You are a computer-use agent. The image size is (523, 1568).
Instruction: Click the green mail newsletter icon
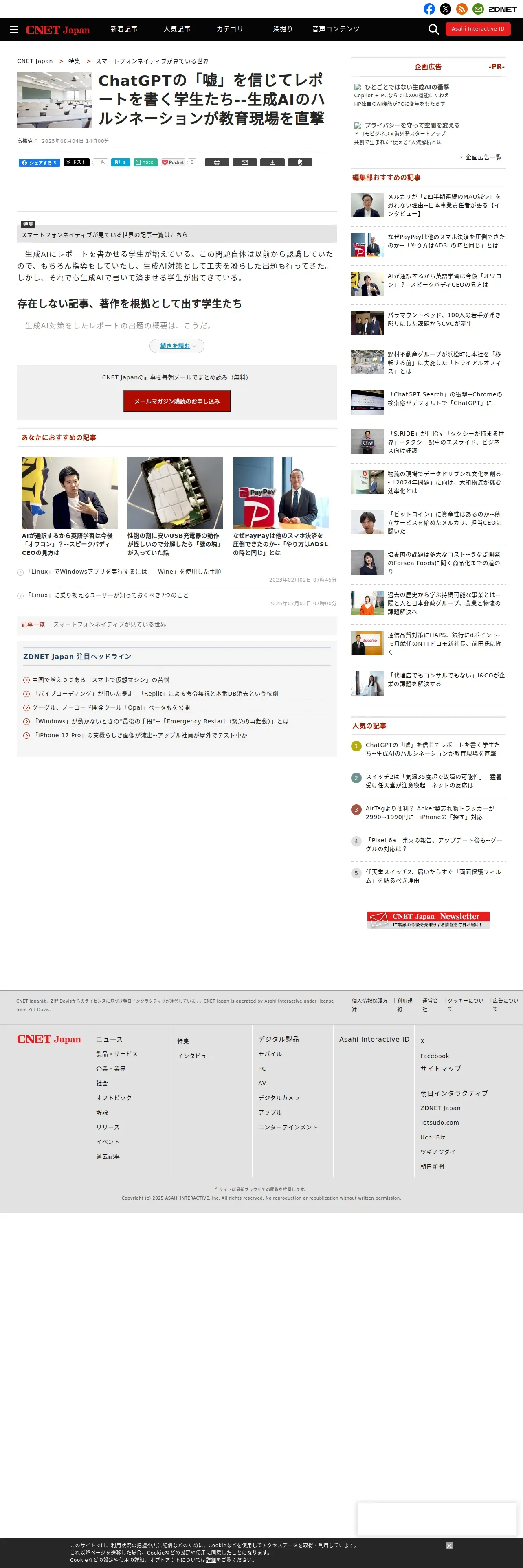coord(479,9)
